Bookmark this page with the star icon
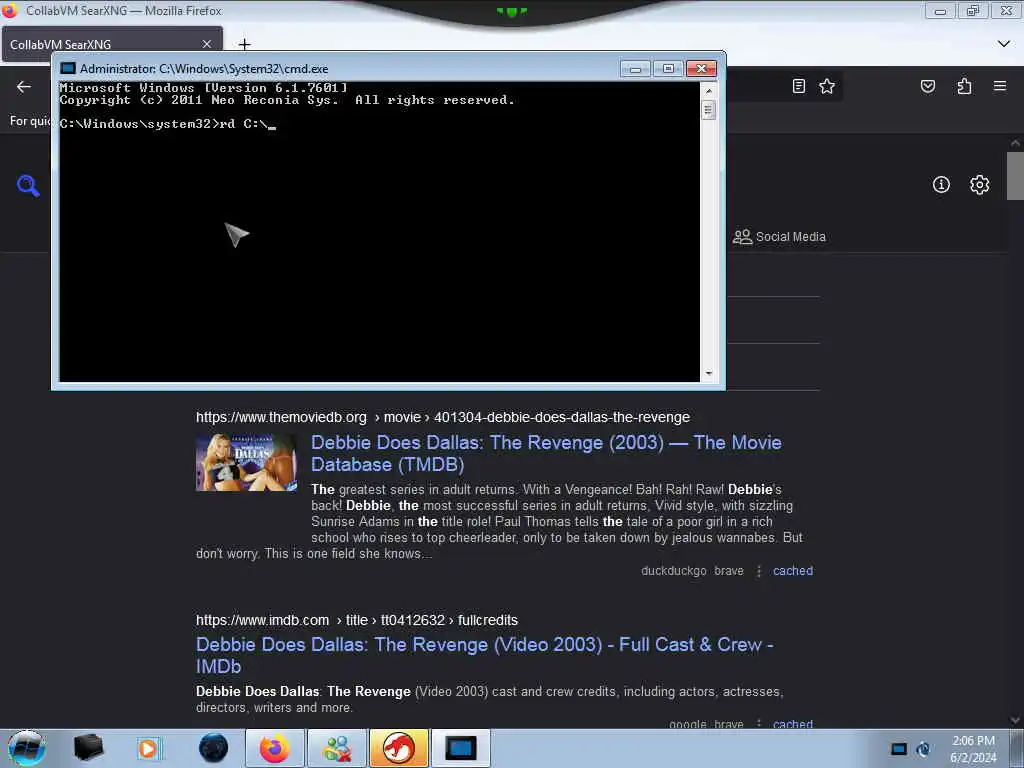1024x768 pixels. pos(827,86)
